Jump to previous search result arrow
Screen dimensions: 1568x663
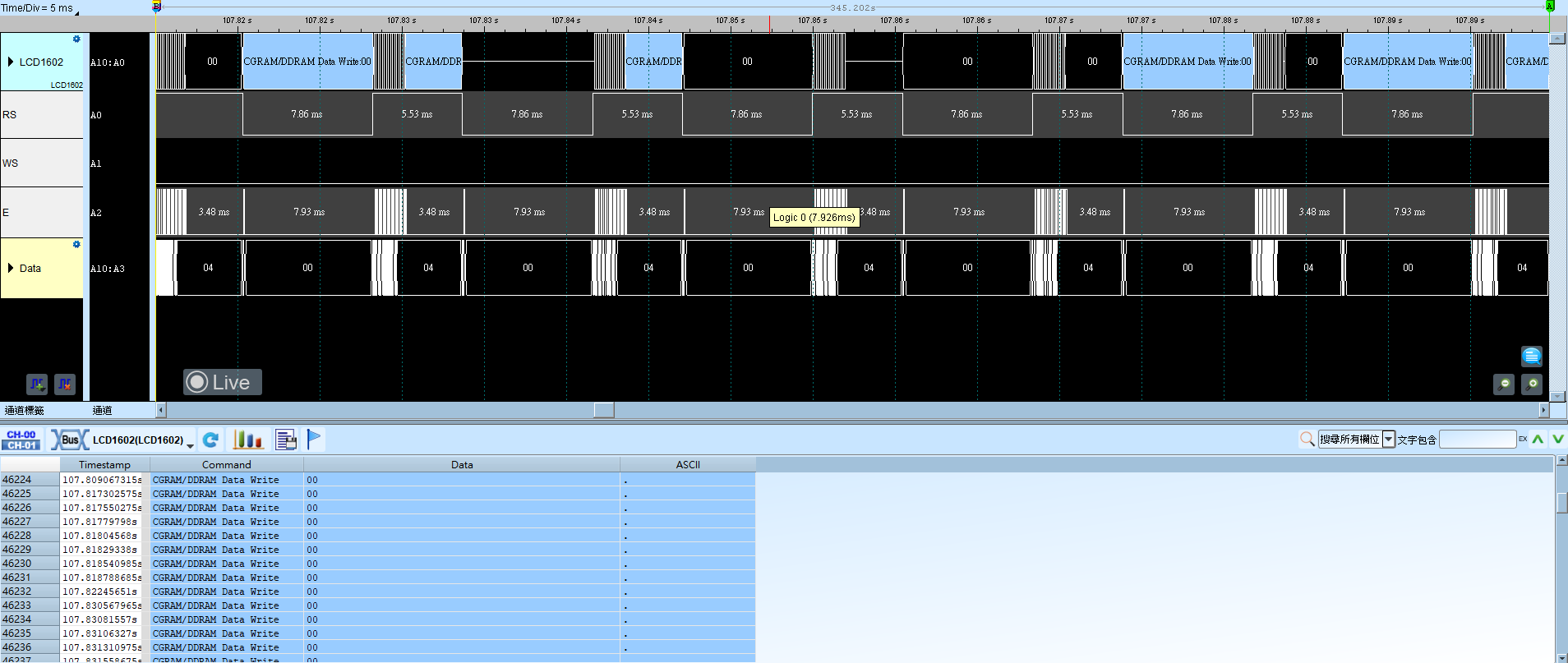click(1538, 439)
